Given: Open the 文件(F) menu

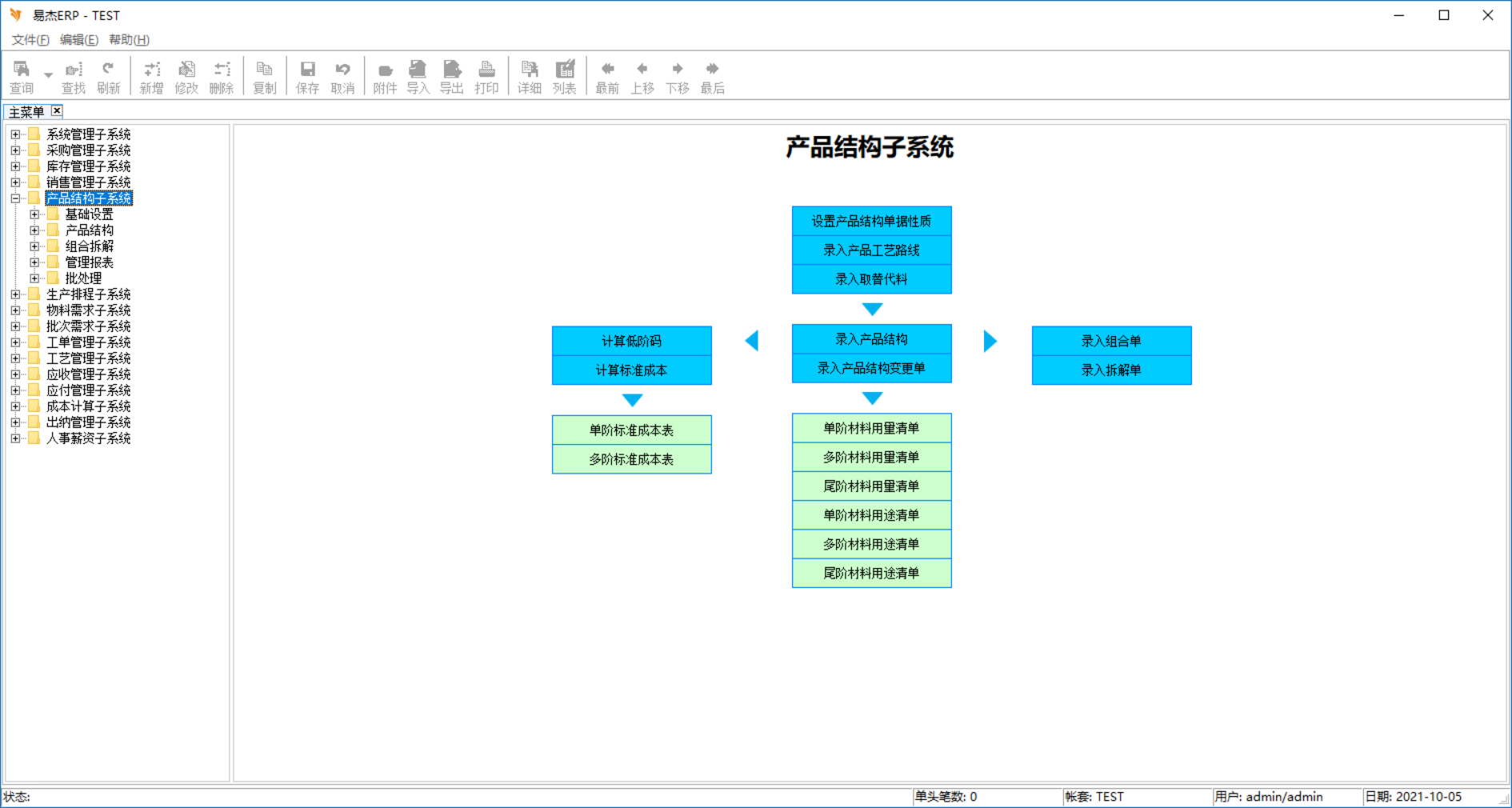Looking at the screenshot, I should [30, 40].
